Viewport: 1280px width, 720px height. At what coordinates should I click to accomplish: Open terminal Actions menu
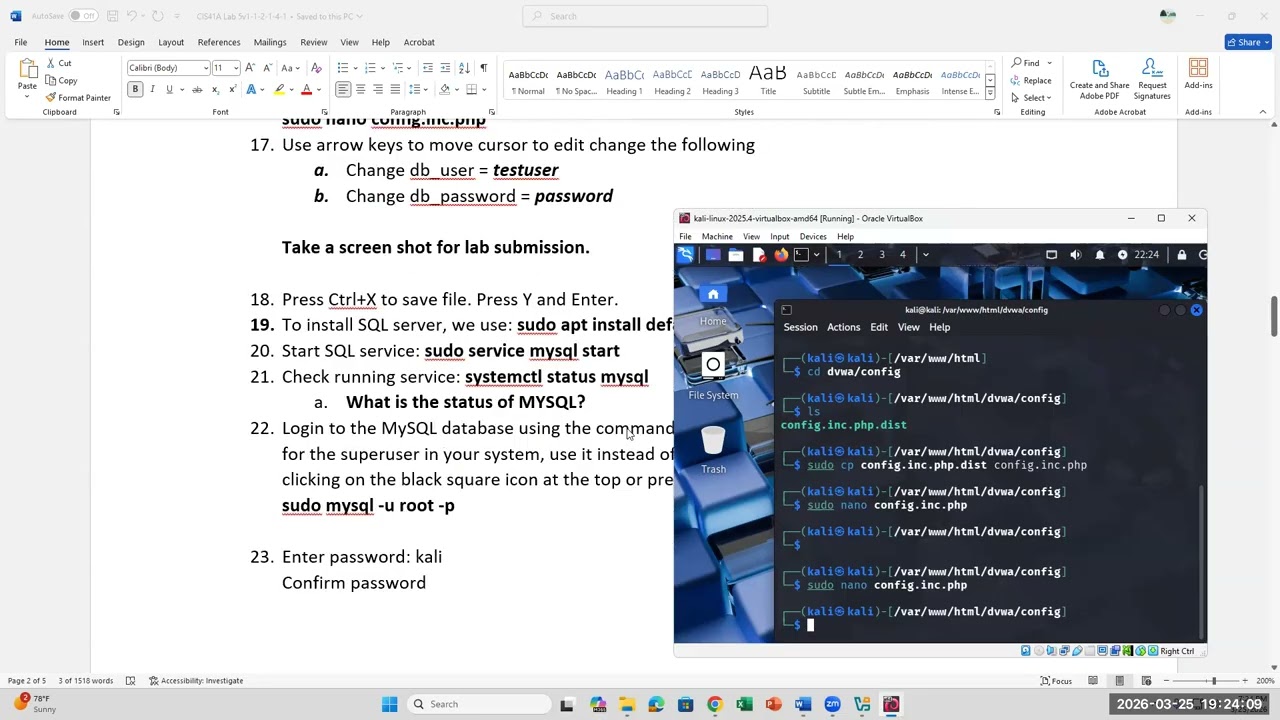click(843, 327)
